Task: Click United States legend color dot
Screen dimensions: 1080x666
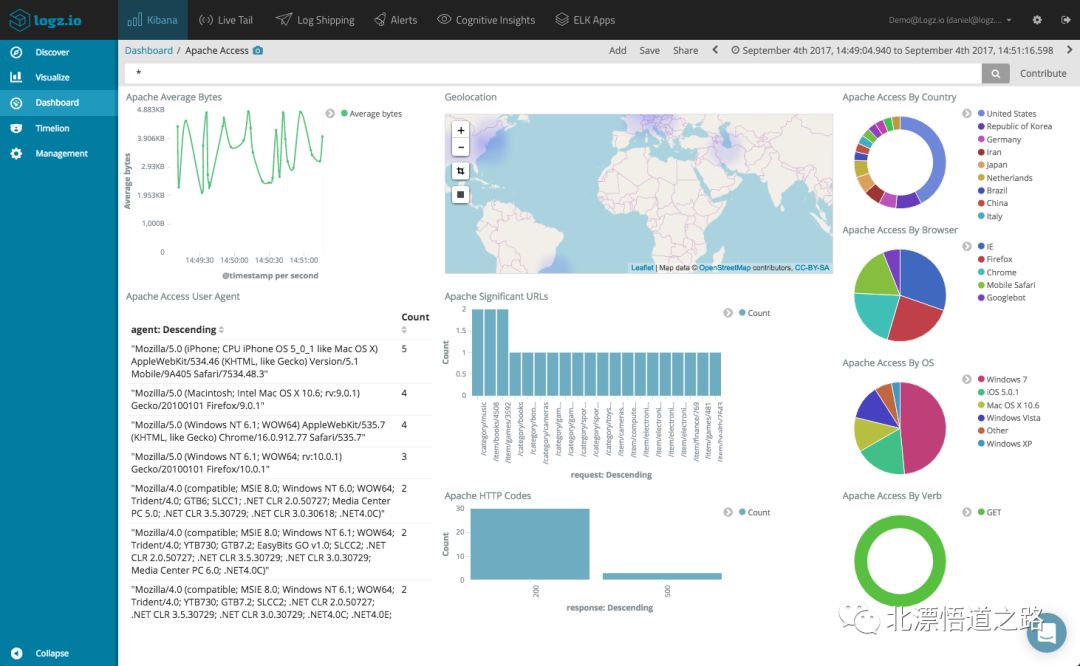Action: (x=981, y=113)
